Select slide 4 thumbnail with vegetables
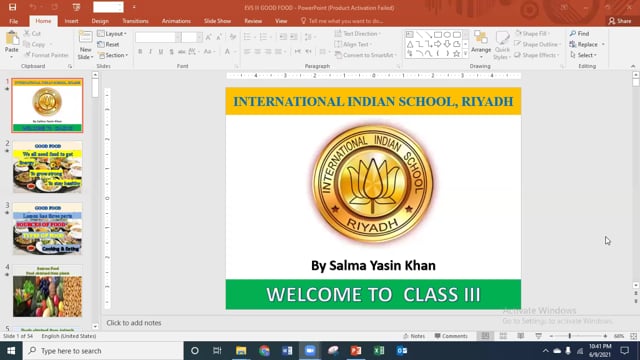The height and width of the screenshot is (360, 640). pyautogui.click(x=47, y=291)
